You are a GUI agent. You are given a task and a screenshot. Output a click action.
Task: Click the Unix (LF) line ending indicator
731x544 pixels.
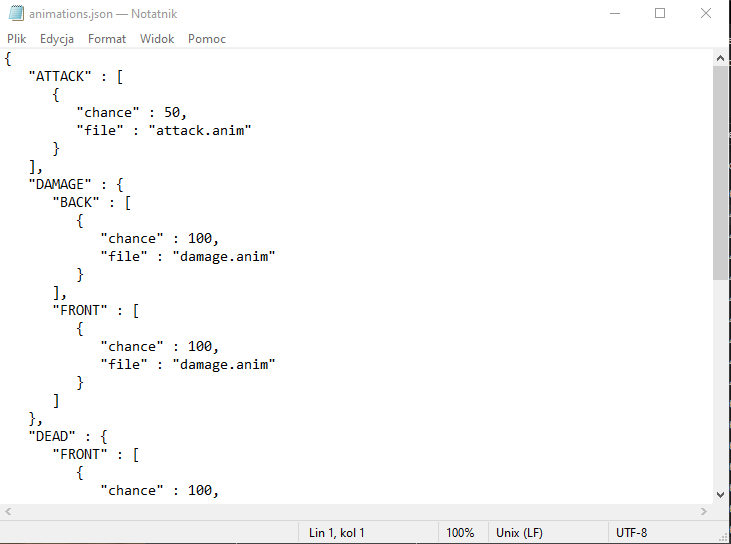tap(521, 533)
